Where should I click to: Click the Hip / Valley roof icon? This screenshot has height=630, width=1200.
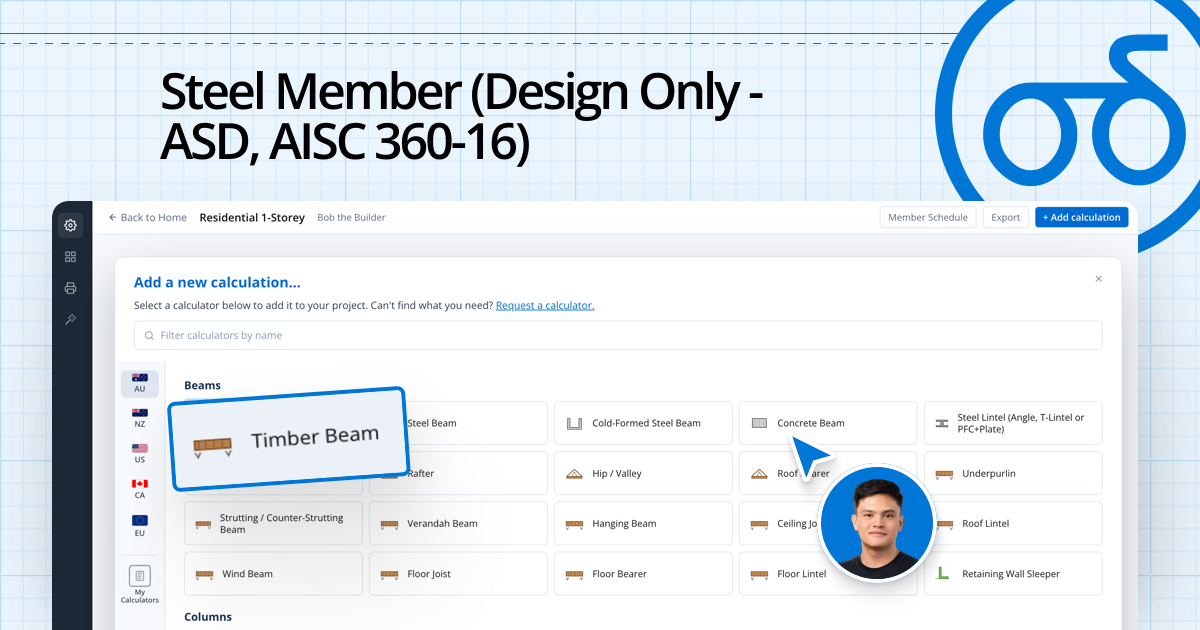[x=574, y=473]
